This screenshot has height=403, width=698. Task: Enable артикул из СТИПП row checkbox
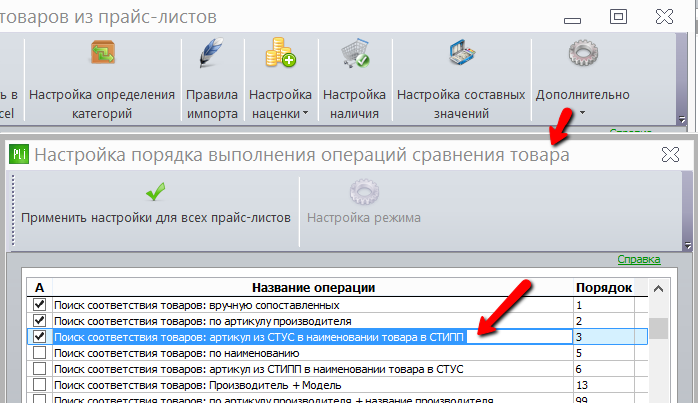tap(39, 369)
